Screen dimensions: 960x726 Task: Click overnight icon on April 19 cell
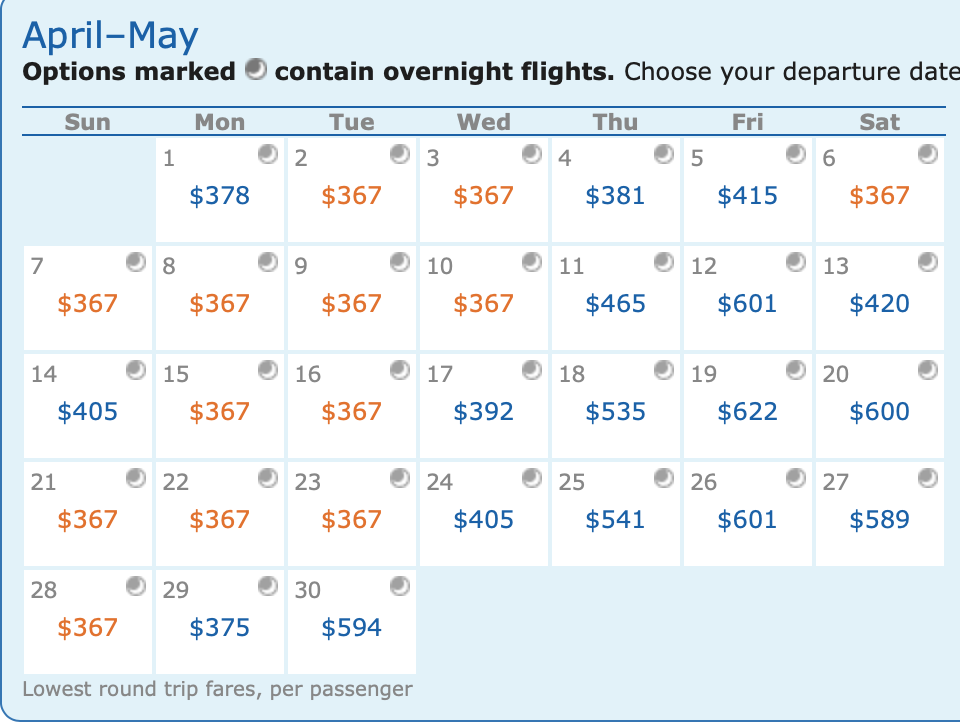point(795,370)
